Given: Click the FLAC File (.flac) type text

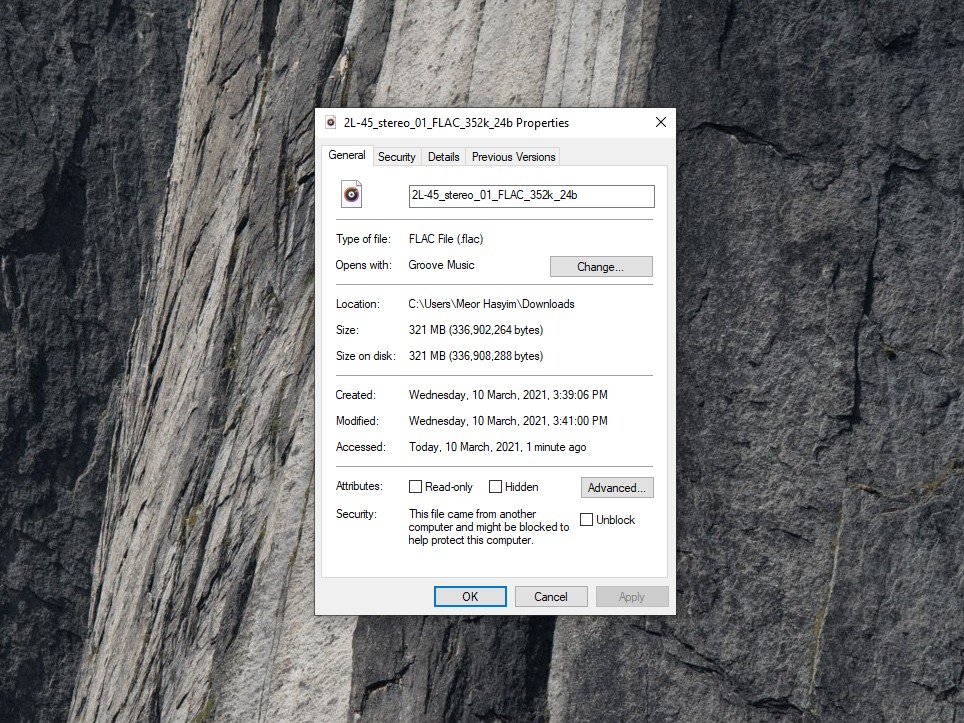Looking at the screenshot, I should (x=446, y=239).
